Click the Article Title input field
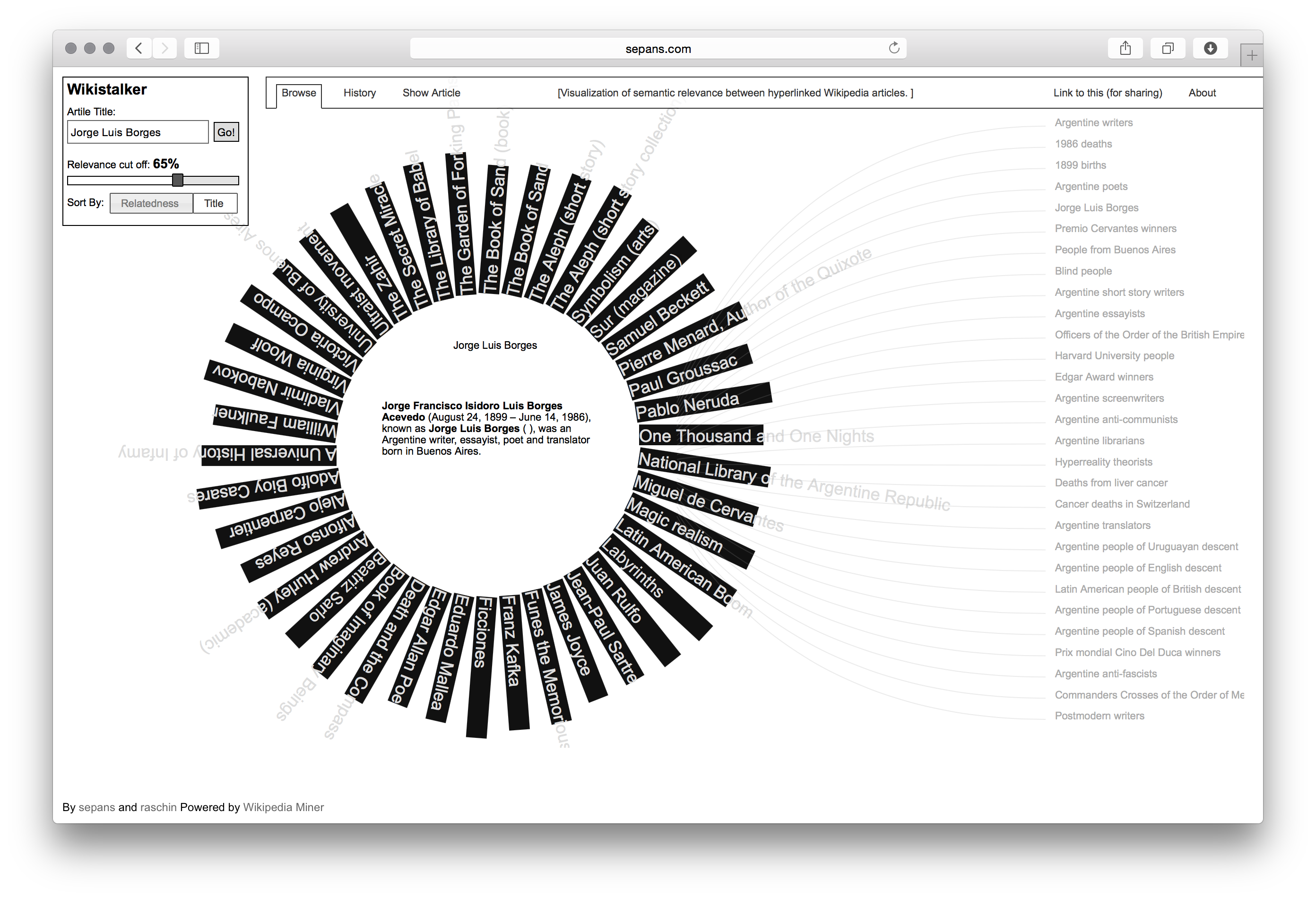The height and width of the screenshot is (899, 1316). tap(138, 132)
